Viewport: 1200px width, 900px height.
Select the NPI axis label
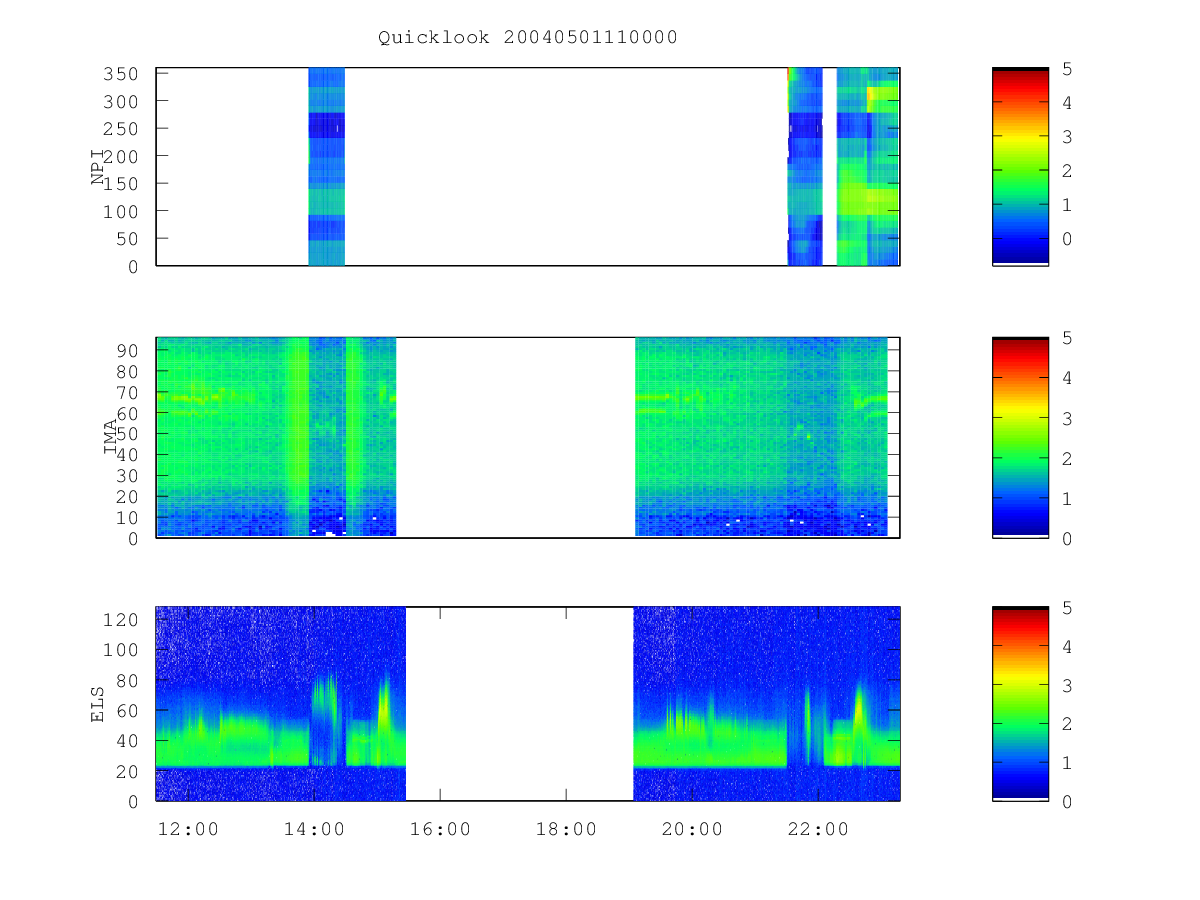click(98, 166)
